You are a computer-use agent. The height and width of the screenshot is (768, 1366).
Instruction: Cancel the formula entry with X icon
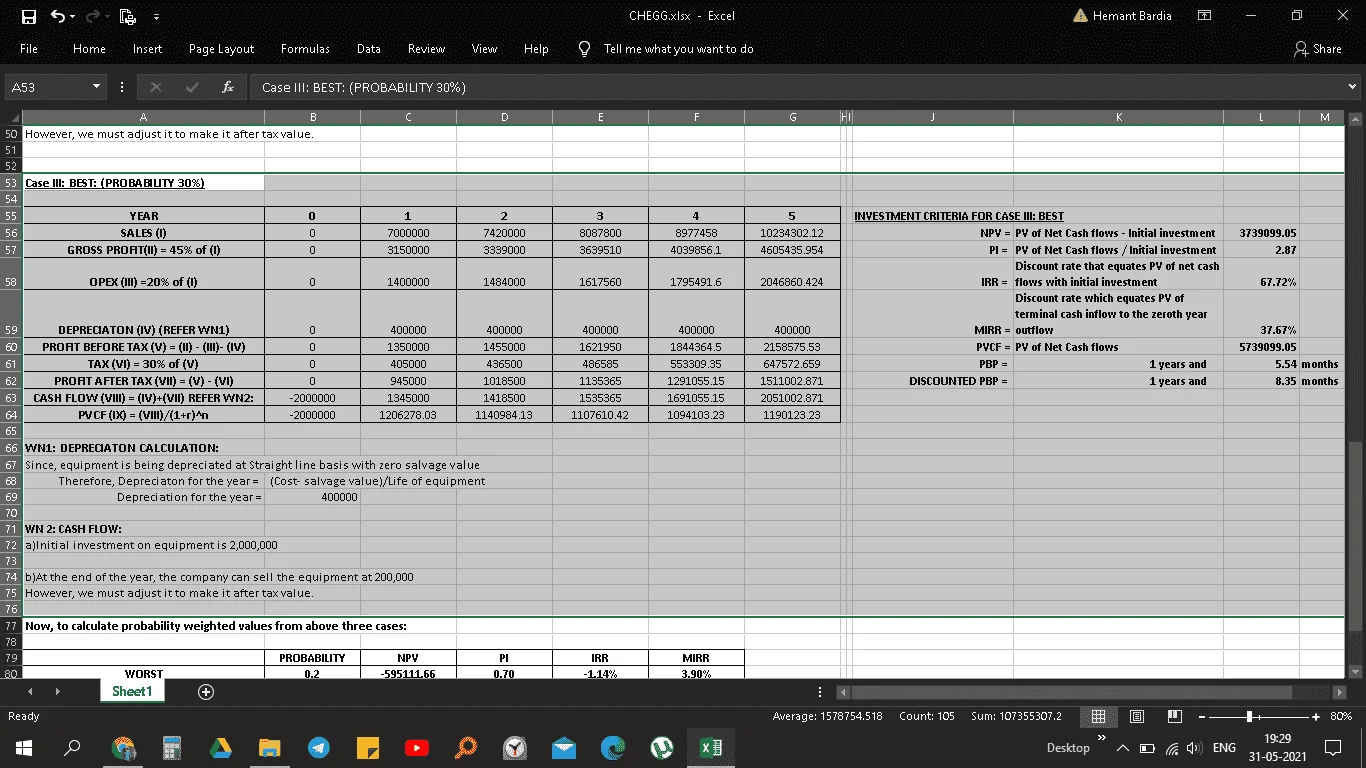pos(156,87)
